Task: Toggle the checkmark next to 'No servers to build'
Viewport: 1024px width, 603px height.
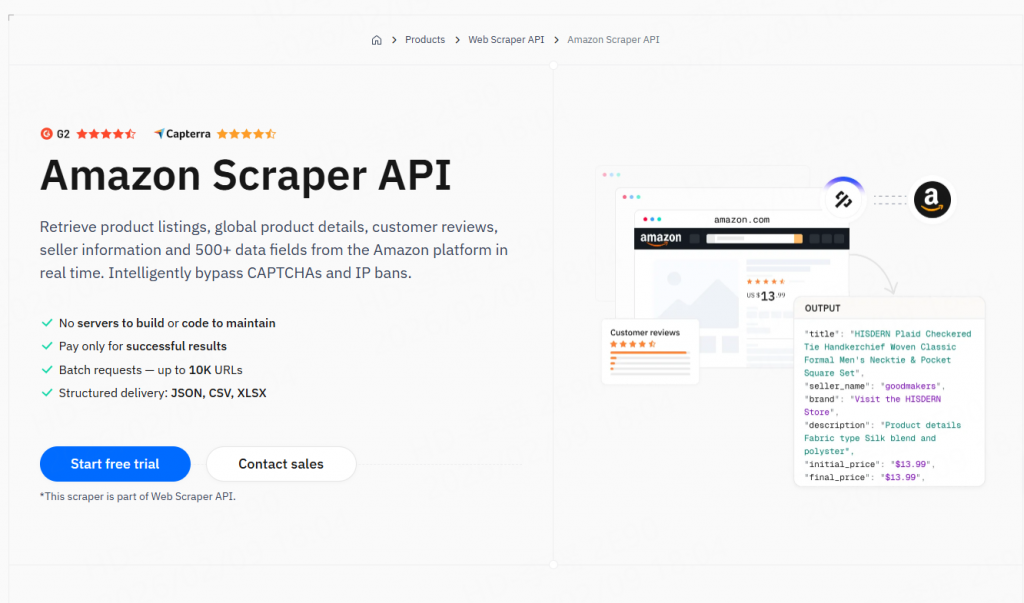Action: coord(46,323)
